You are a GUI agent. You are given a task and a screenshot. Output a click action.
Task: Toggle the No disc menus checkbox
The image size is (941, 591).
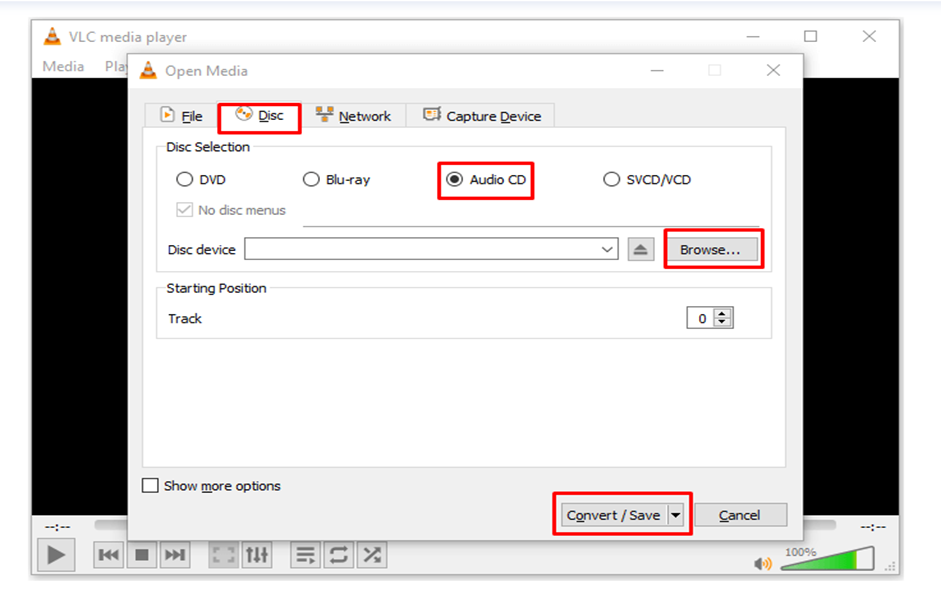[x=184, y=210]
